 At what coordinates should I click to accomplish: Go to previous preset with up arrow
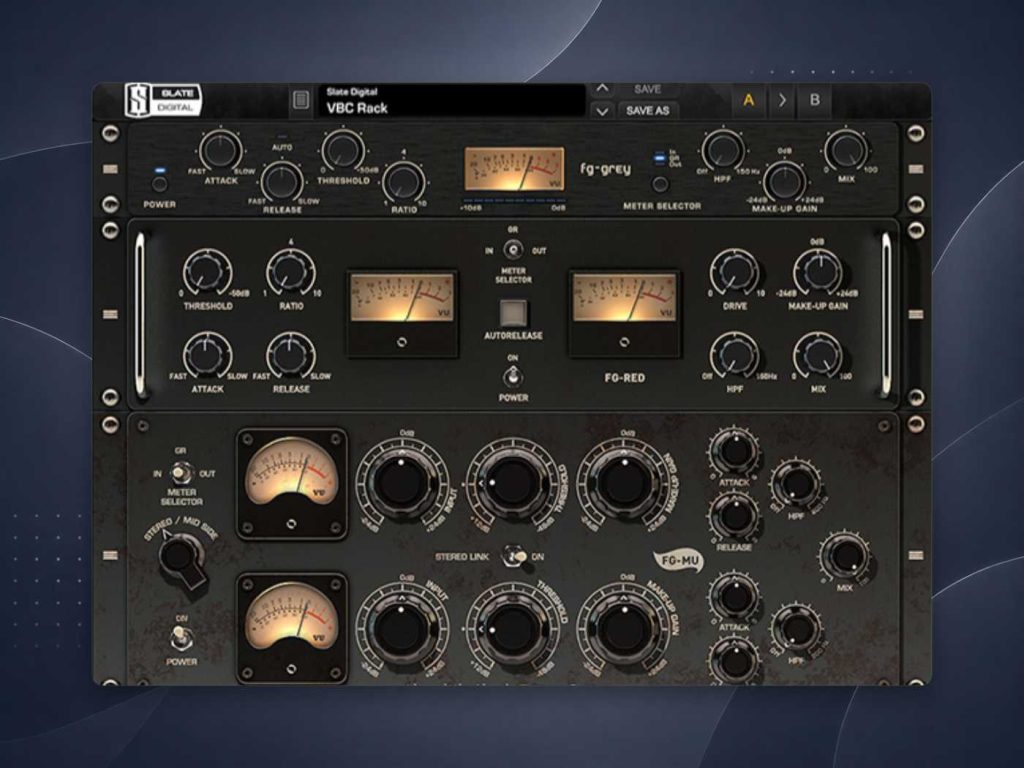pyautogui.click(x=602, y=89)
